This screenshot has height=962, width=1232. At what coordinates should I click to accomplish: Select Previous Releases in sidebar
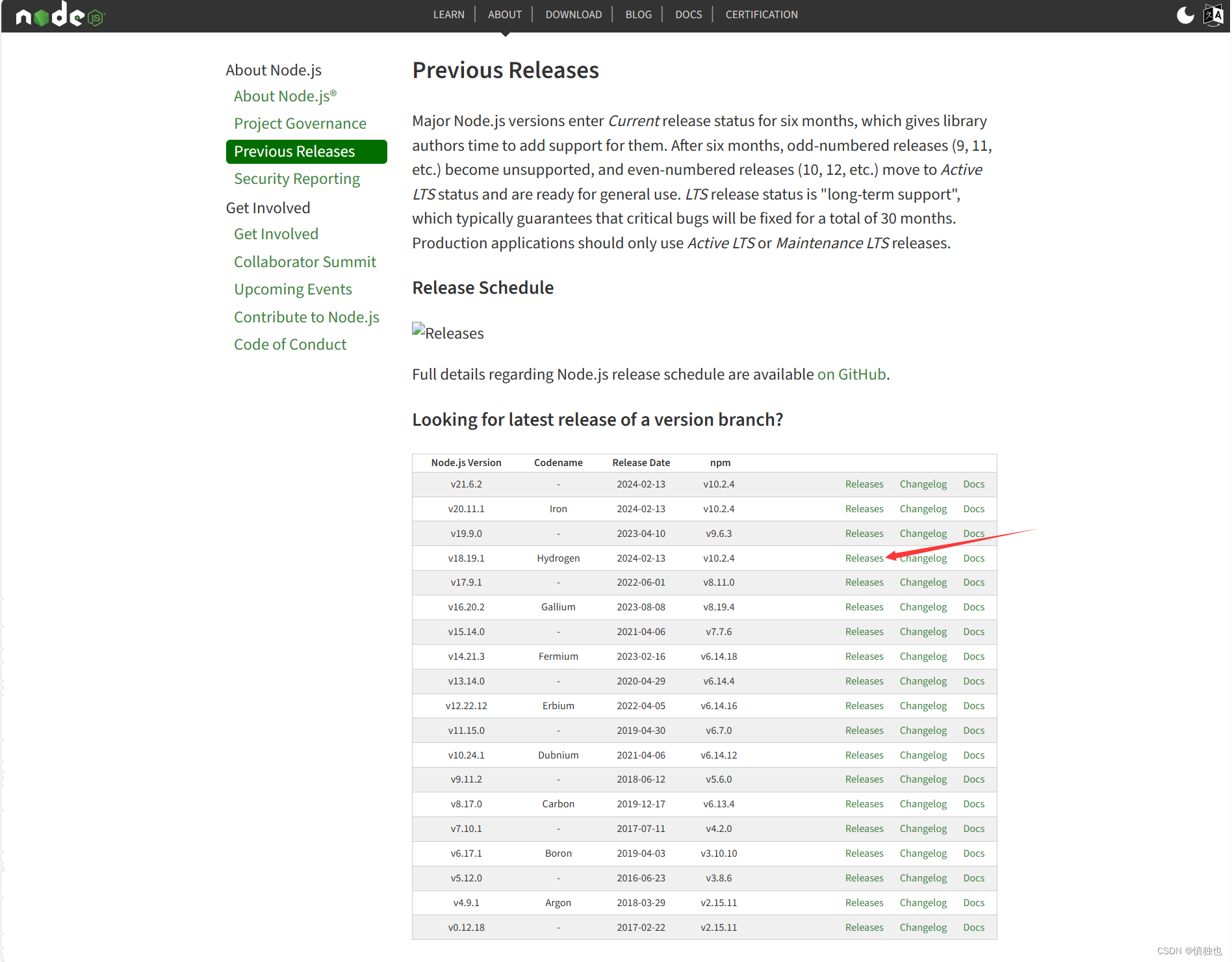click(x=306, y=151)
